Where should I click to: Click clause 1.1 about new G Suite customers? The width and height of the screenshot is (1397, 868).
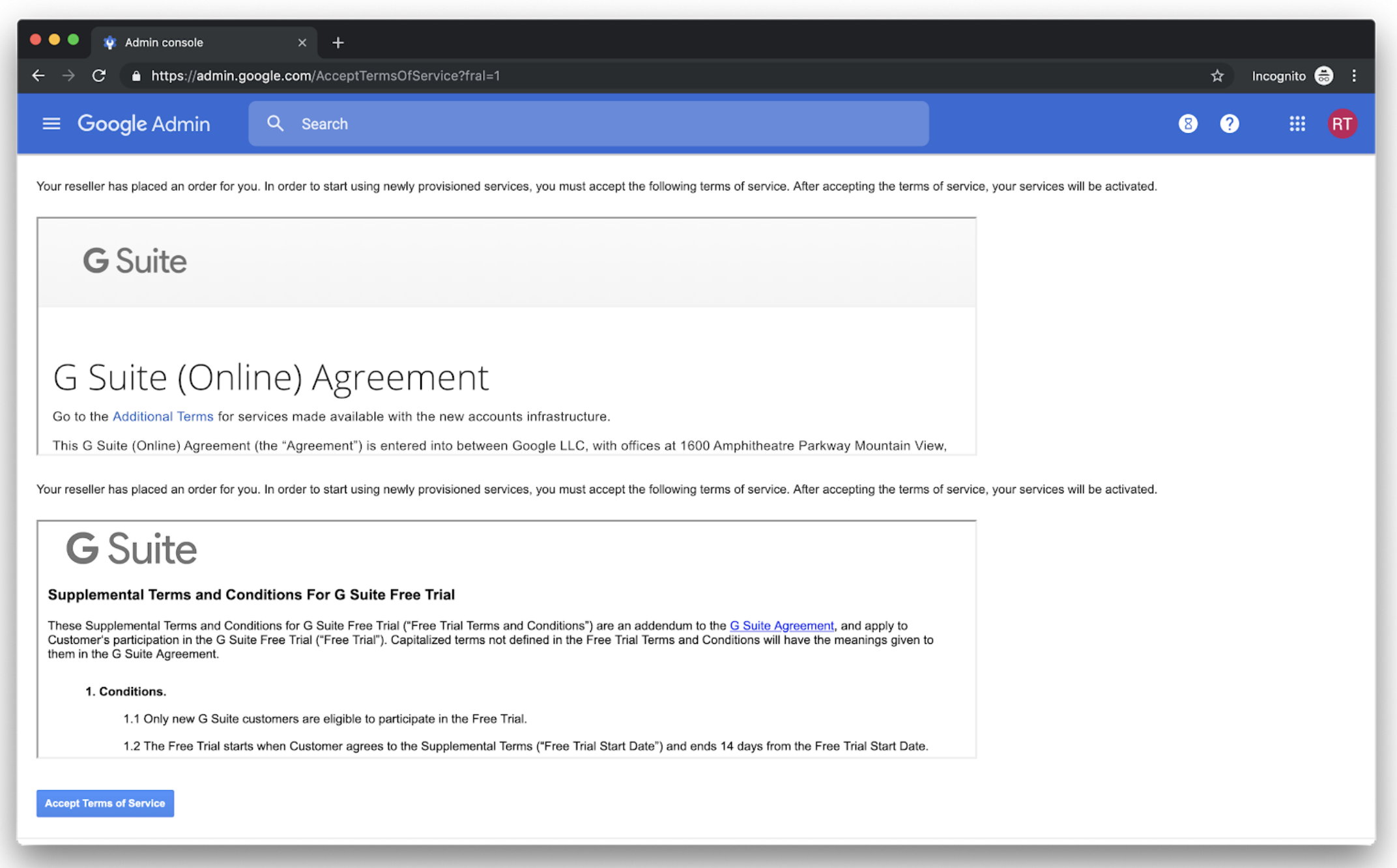(x=325, y=719)
